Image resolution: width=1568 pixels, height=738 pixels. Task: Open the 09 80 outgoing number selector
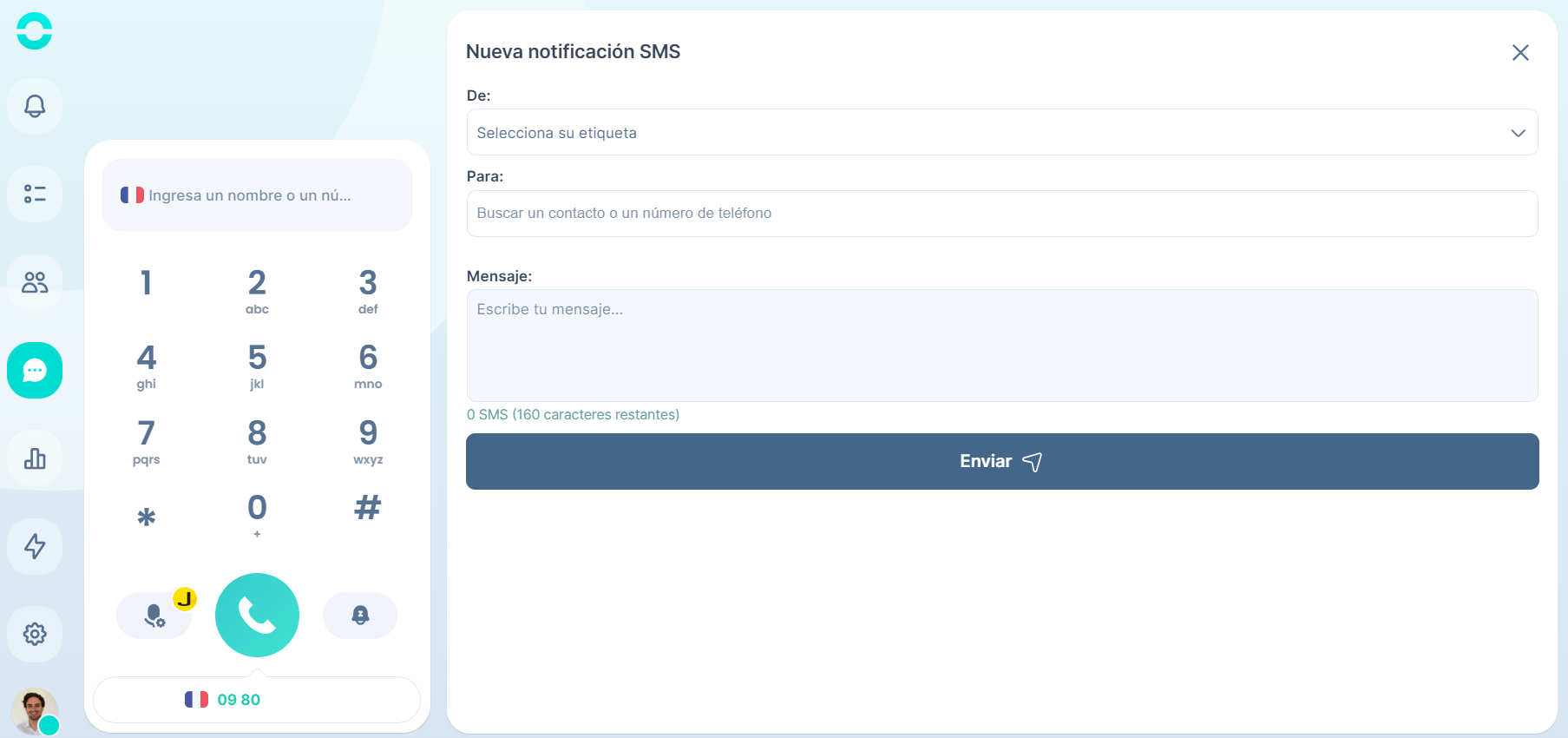point(257,700)
